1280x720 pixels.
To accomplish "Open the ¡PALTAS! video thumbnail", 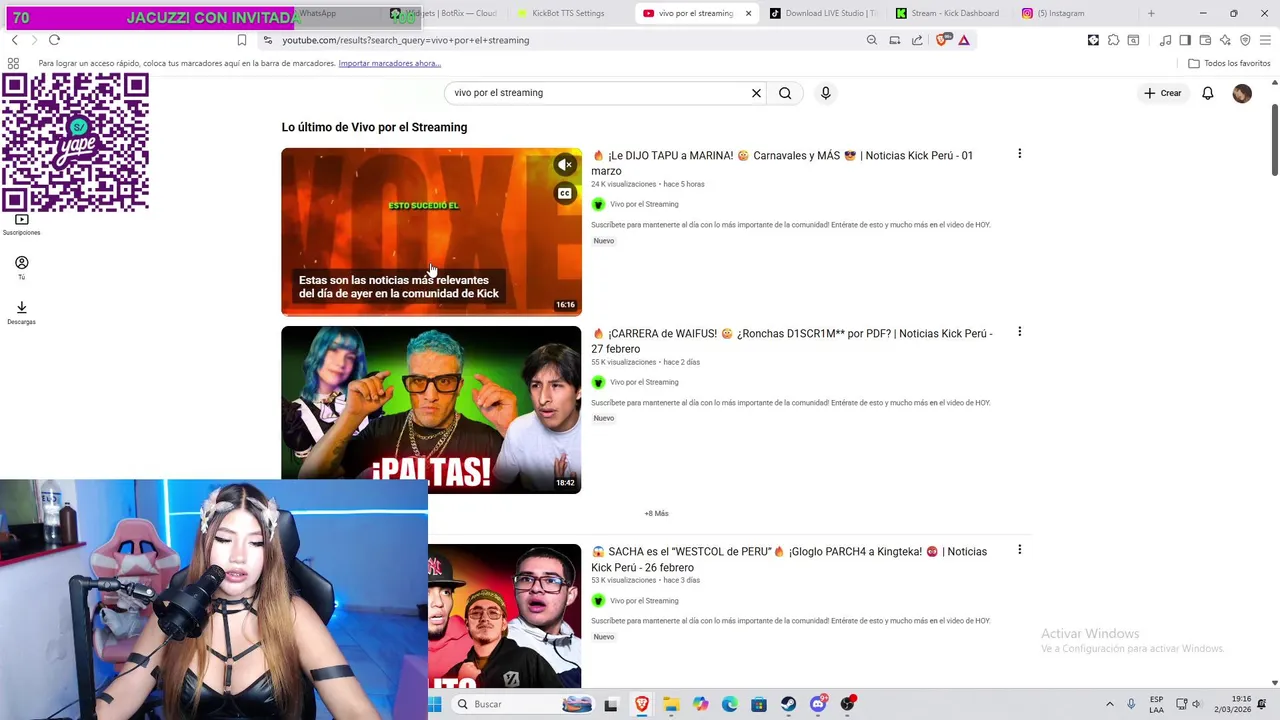I will coord(431,410).
